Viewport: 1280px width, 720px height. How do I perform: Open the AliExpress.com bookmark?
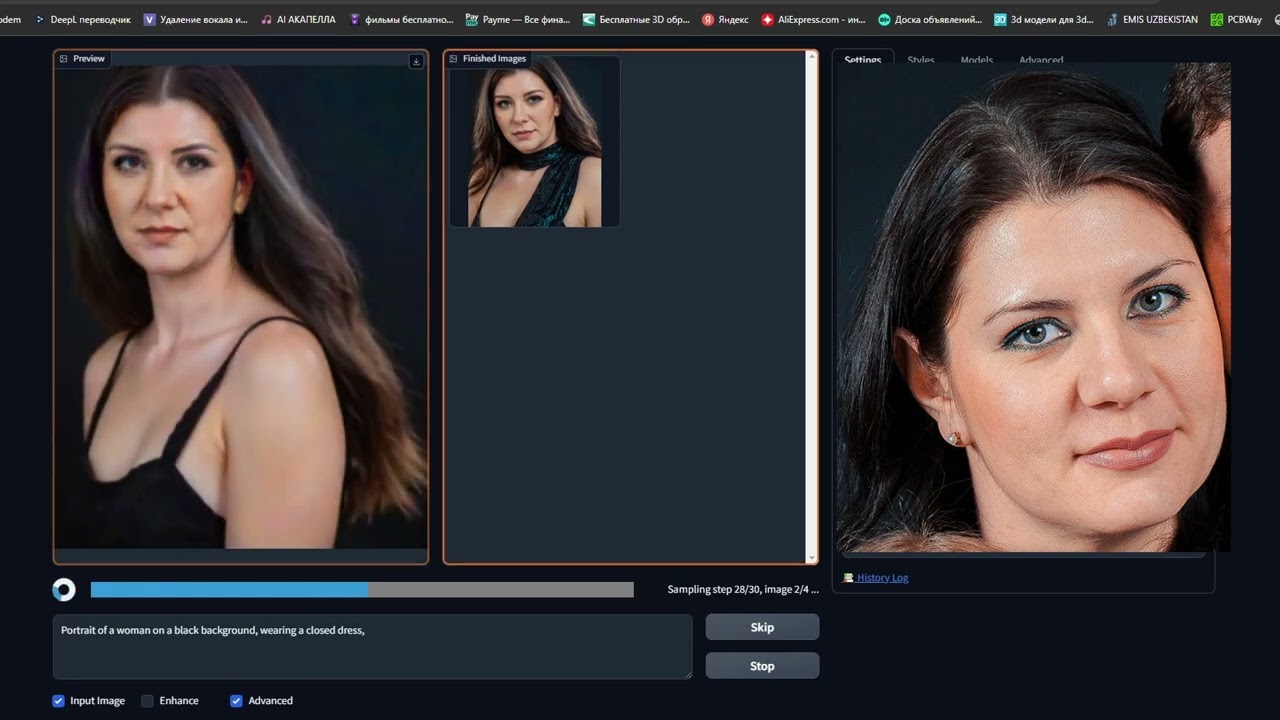[813, 19]
